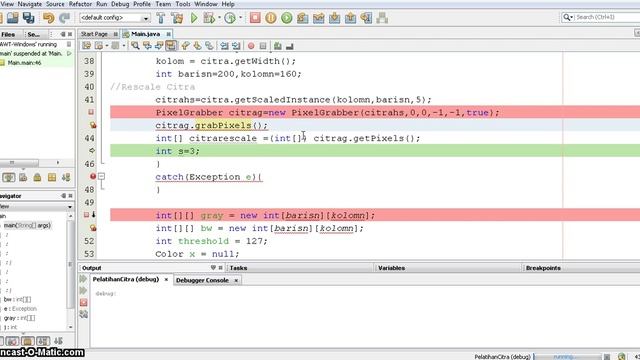Open the Tools menu
Viewport: 640px width, 360px height.
coord(183,4)
